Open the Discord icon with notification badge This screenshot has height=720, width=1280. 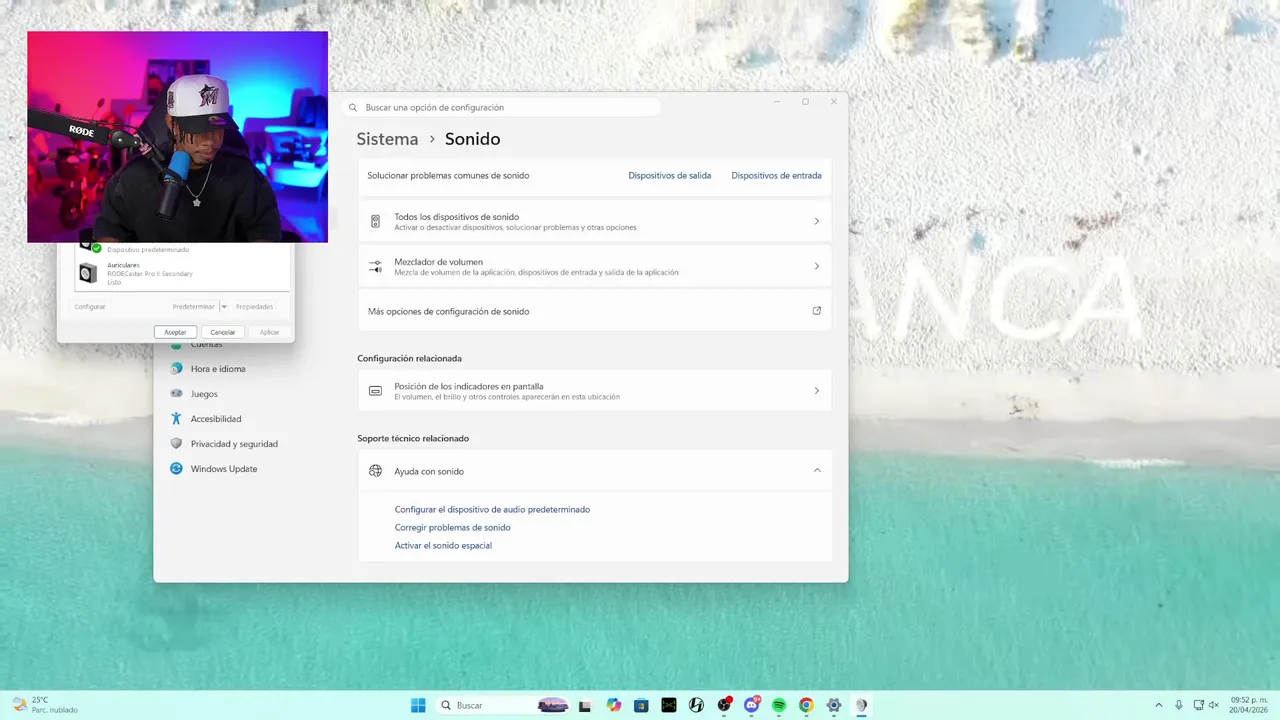point(752,705)
